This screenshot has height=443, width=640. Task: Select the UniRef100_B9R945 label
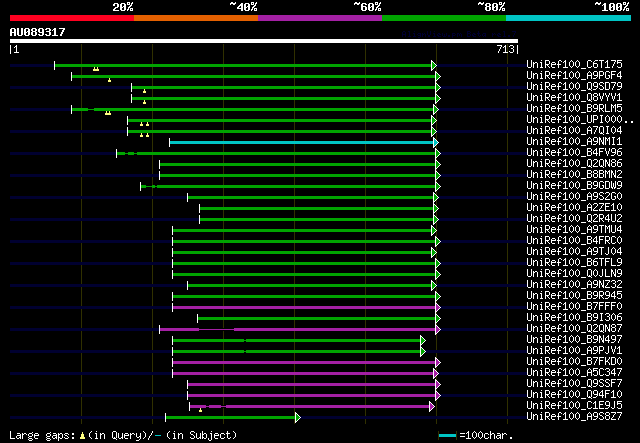(574, 296)
